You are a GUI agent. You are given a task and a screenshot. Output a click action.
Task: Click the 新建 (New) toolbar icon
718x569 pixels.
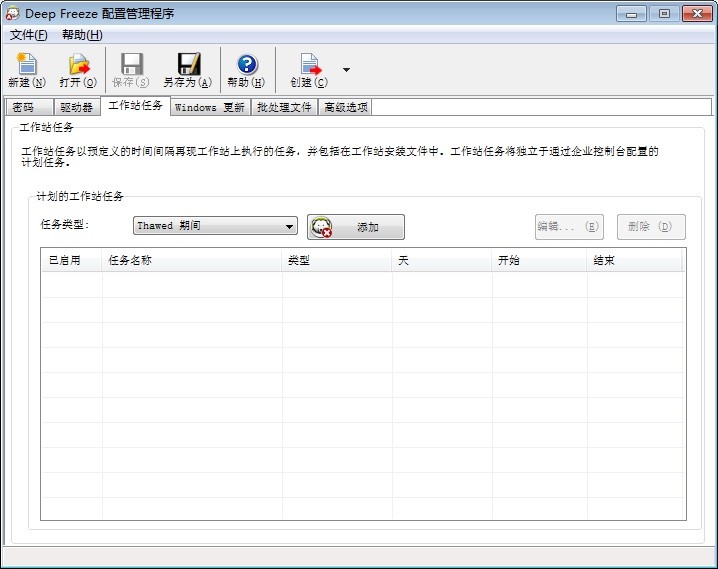coord(26,65)
